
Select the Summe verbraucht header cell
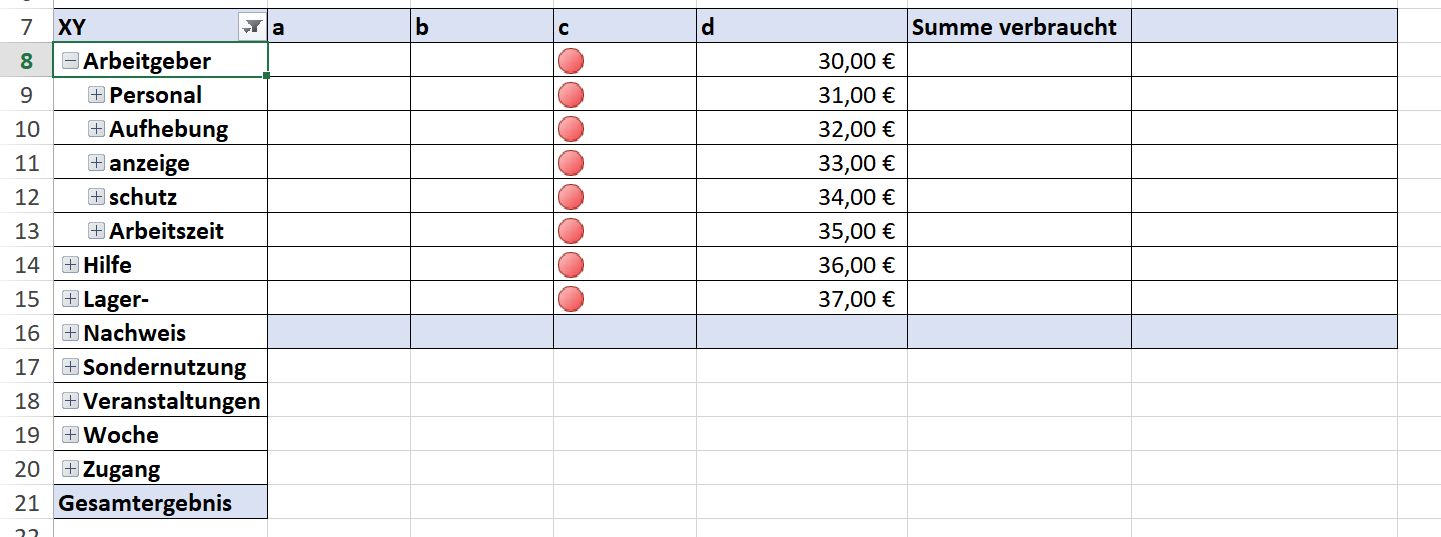[x=1019, y=27]
